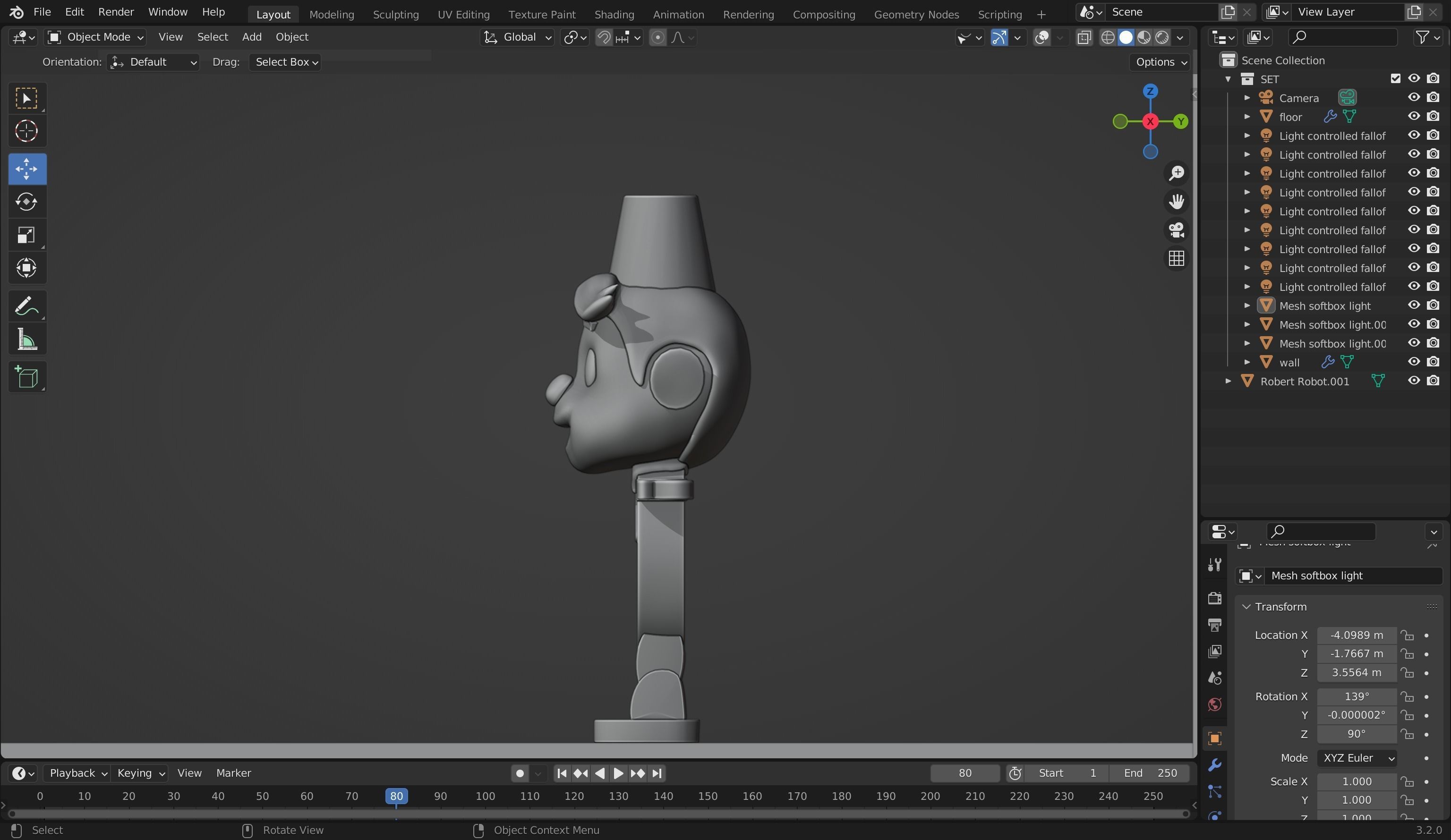The width and height of the screenshot is (1451, 840).
Task: Select the Move tool
Action: pos(26,169)
